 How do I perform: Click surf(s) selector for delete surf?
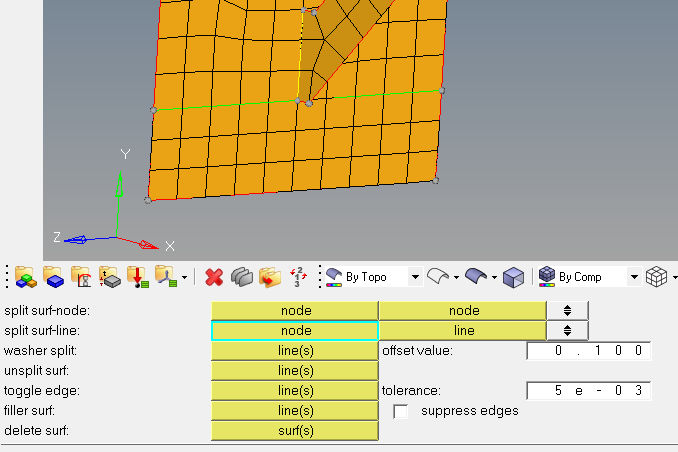tap(295, 431)
